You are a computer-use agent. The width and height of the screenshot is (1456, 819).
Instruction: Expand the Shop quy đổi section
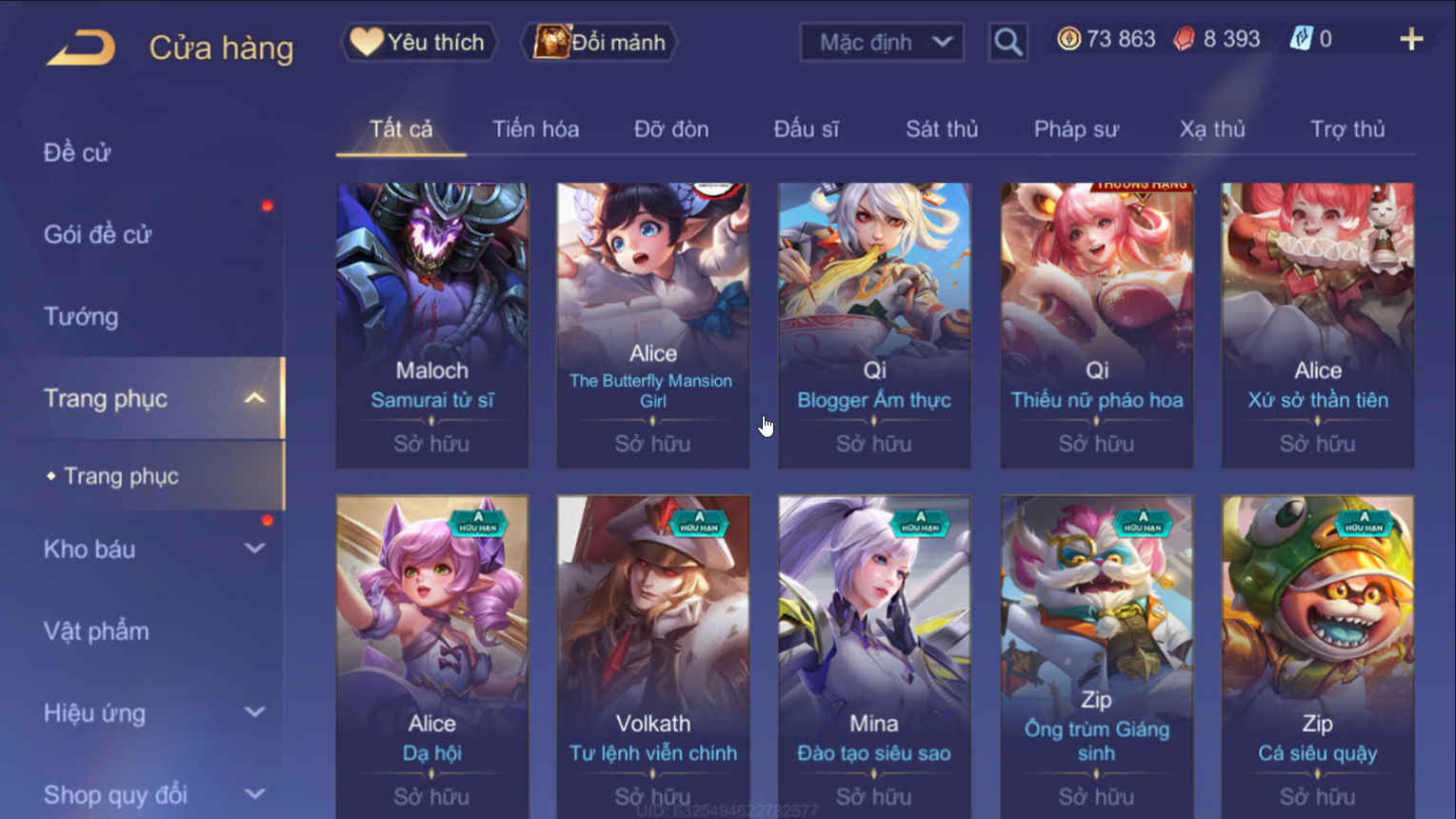coord(254,794)
